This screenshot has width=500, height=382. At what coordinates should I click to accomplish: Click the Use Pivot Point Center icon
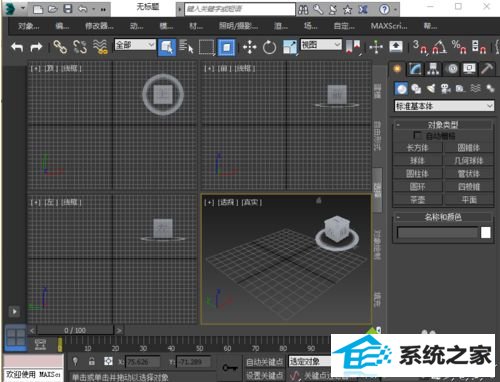[353, 47]
